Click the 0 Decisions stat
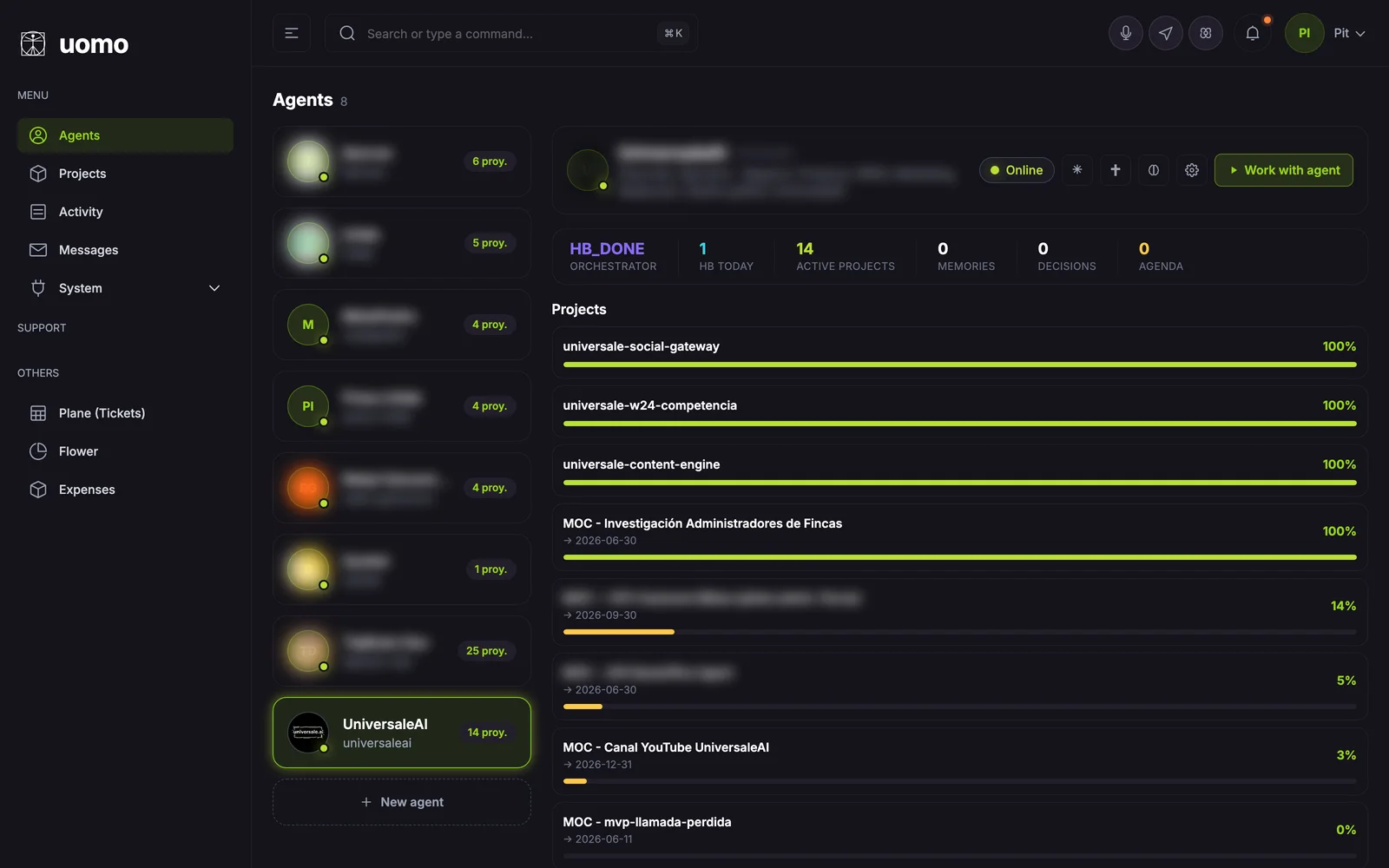Screen dimensions: 1389x868 tap(1067, 256)
